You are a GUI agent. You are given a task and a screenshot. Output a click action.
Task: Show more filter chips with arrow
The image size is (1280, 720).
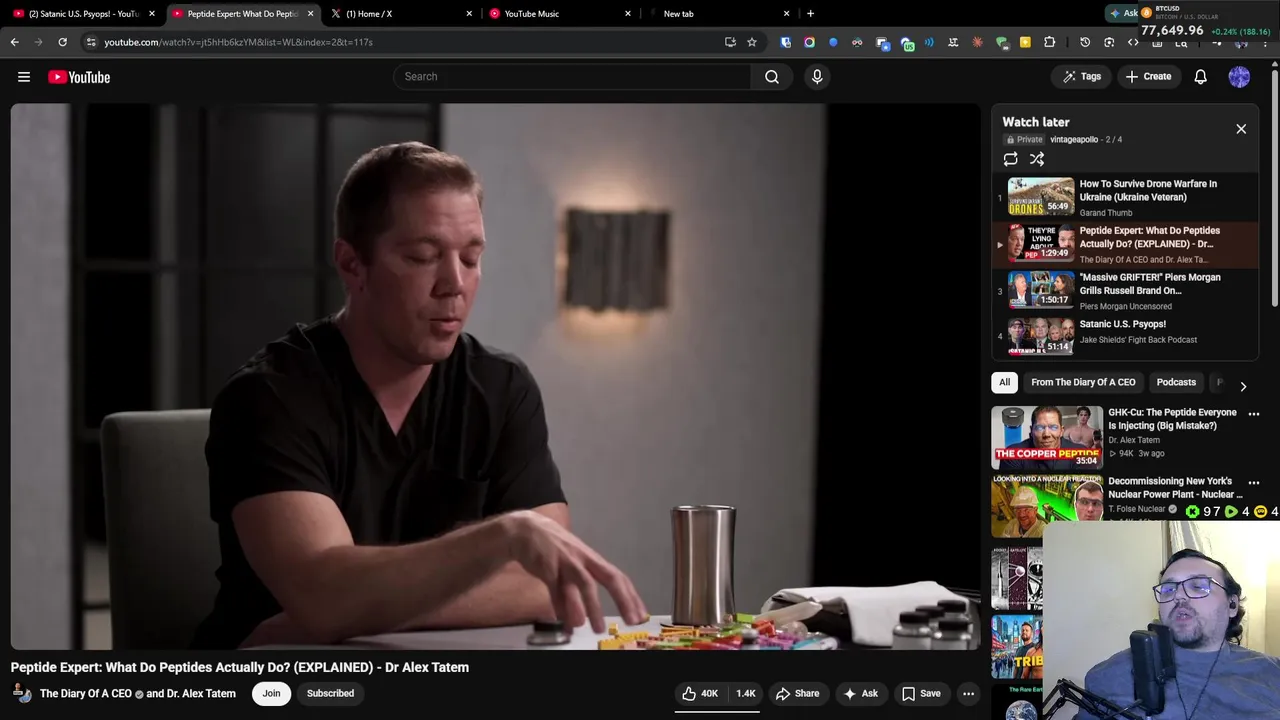[x=1243, y=386]
